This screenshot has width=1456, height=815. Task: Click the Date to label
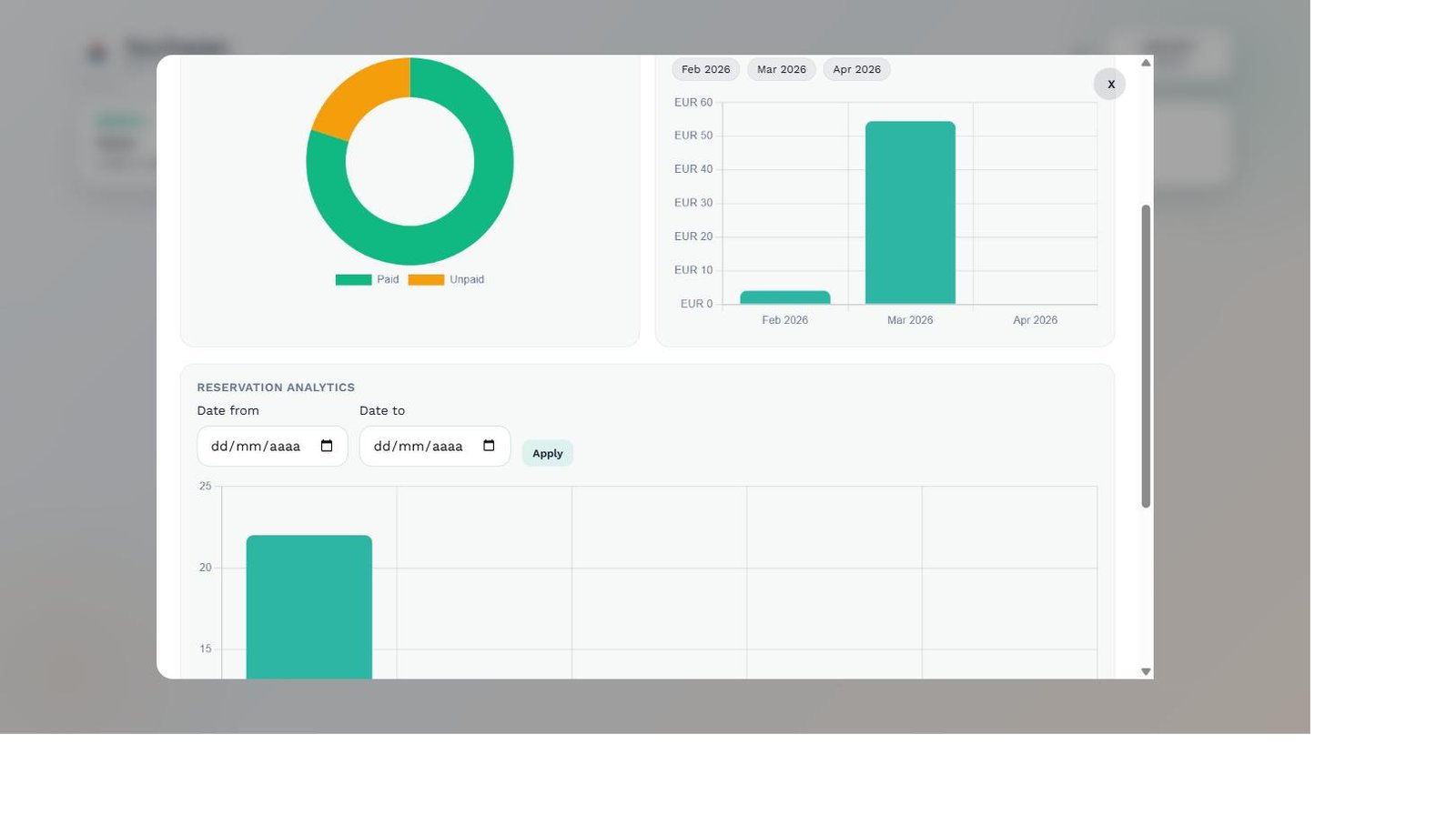382,411
